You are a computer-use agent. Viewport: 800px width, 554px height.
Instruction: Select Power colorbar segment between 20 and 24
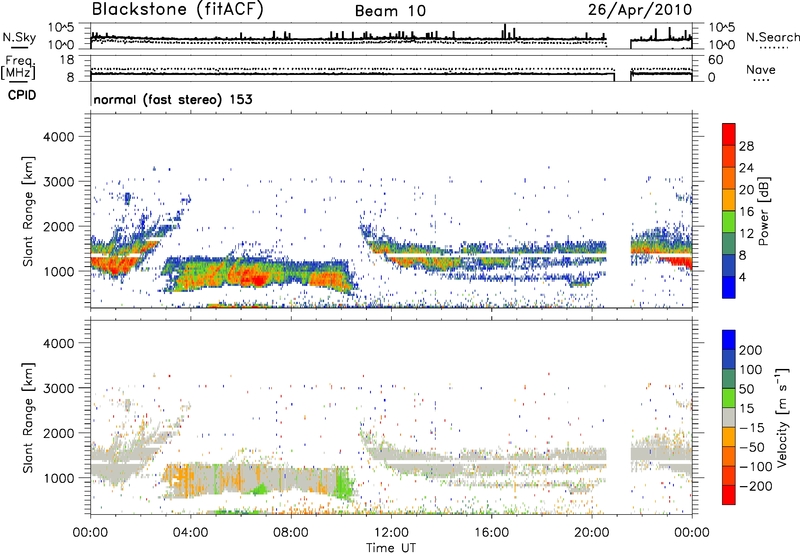[729, 178]
